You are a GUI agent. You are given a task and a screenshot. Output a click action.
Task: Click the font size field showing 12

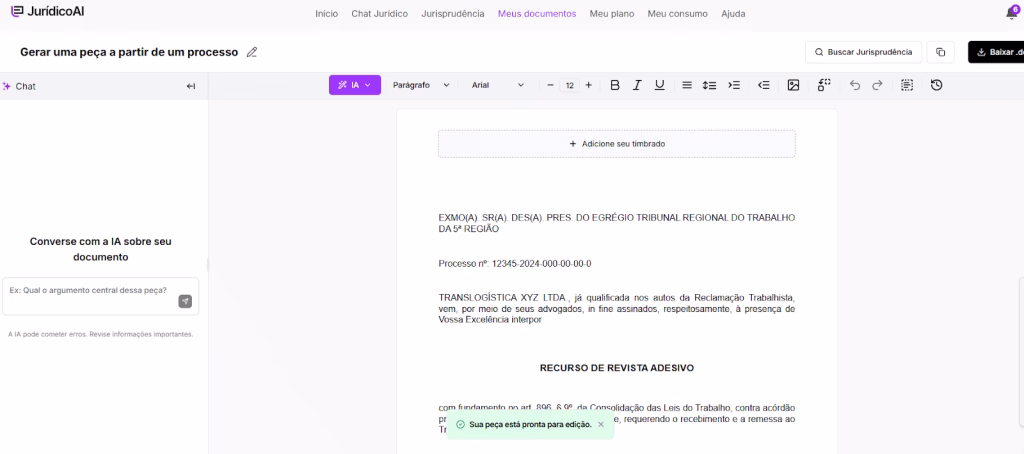pyautogui.click(x=569, y=86)
